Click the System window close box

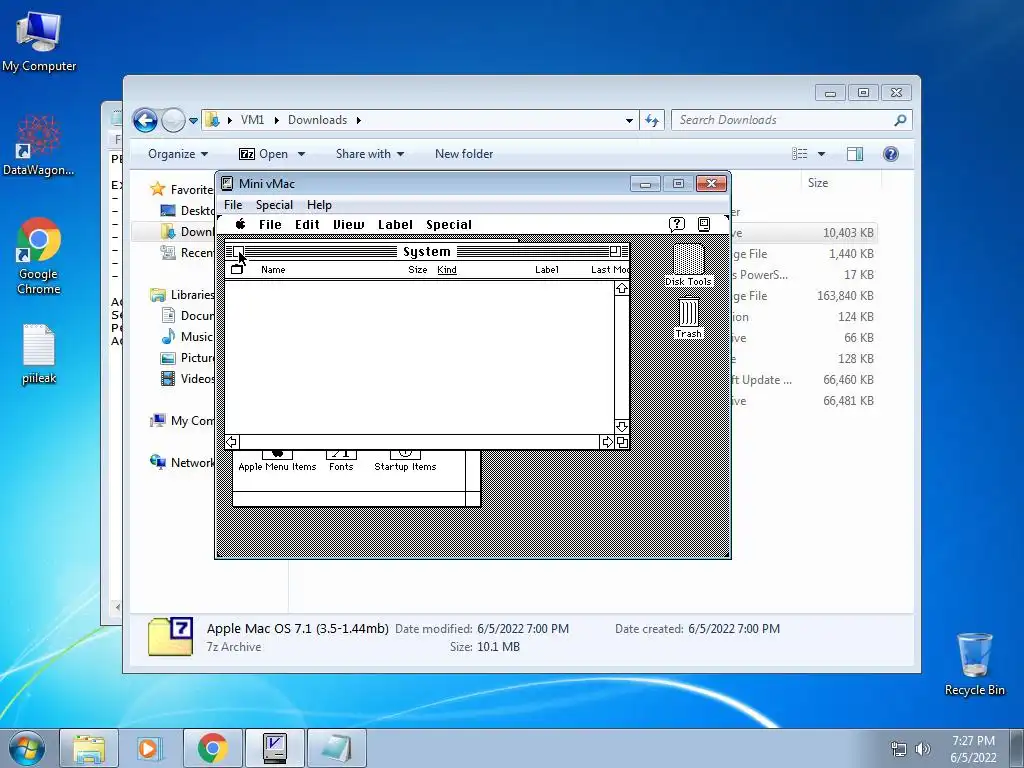click(x=238, y=251)
